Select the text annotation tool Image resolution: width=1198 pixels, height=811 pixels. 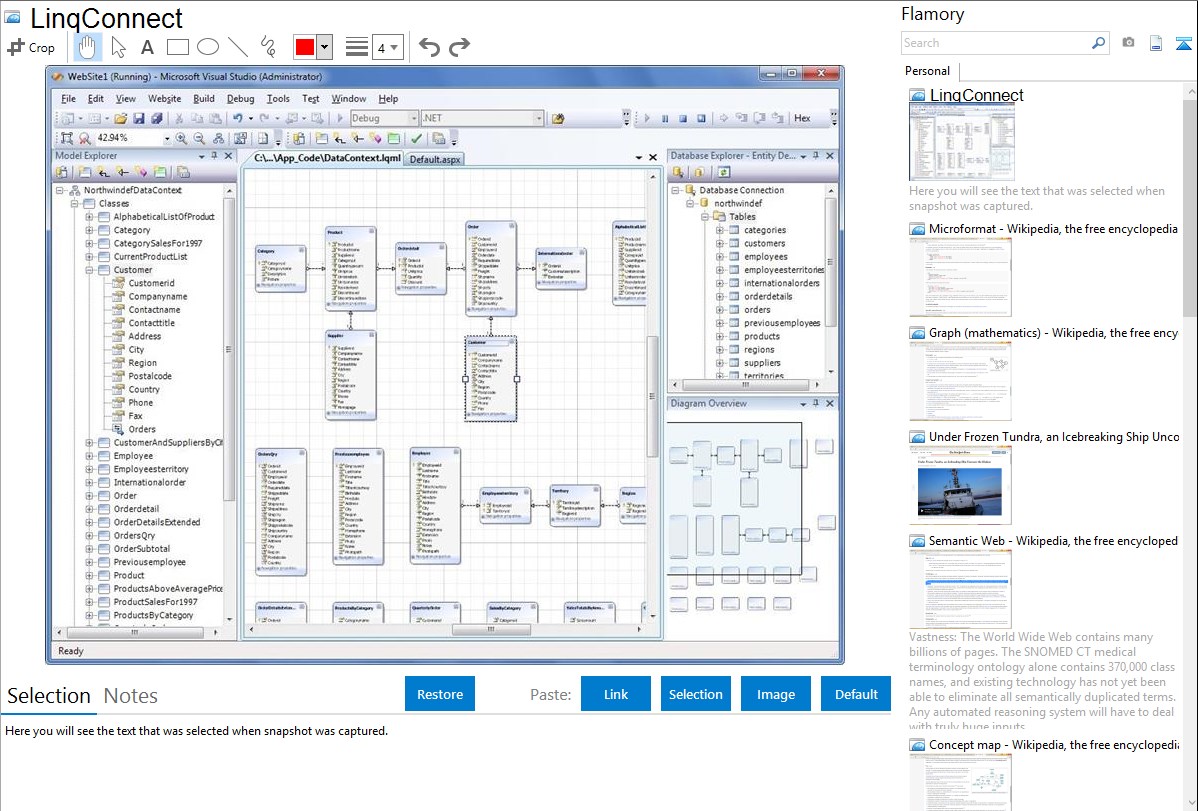coord(147,47)
